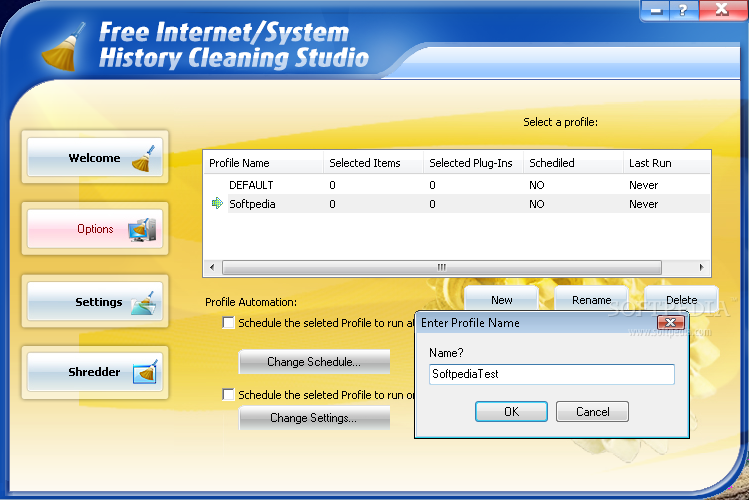Open the Options section
Screen dimensions: 749x500
(95, 229)
